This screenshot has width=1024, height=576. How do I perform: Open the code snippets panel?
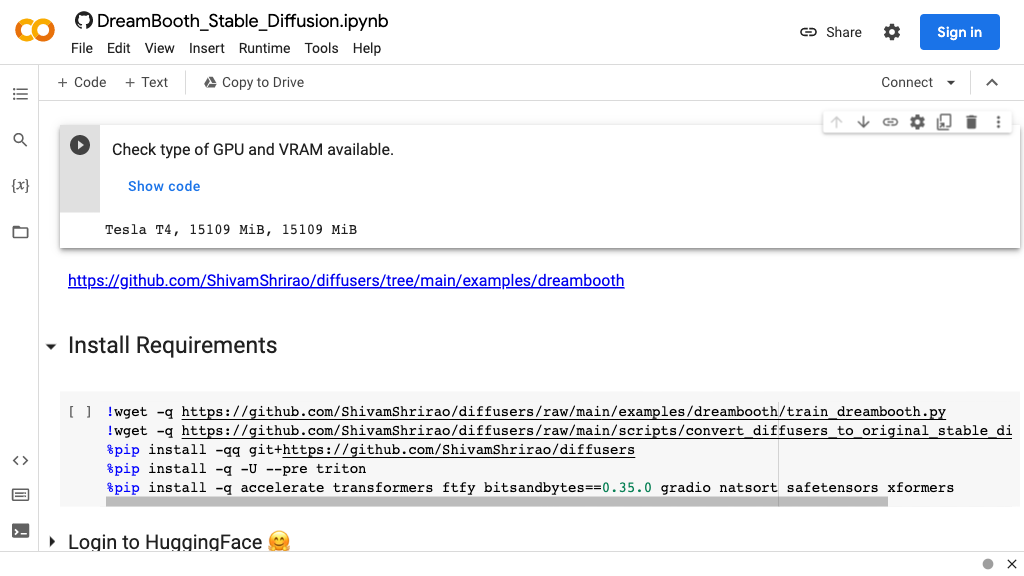pos(20,461)
